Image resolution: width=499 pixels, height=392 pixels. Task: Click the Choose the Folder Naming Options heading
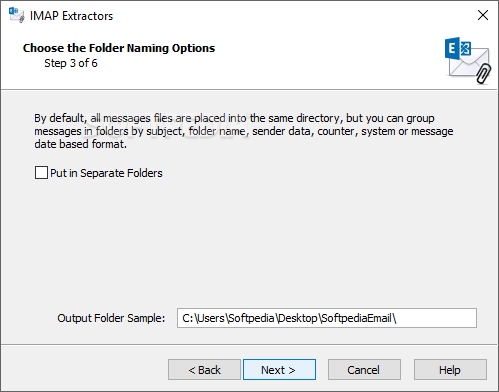coord(119,48)
